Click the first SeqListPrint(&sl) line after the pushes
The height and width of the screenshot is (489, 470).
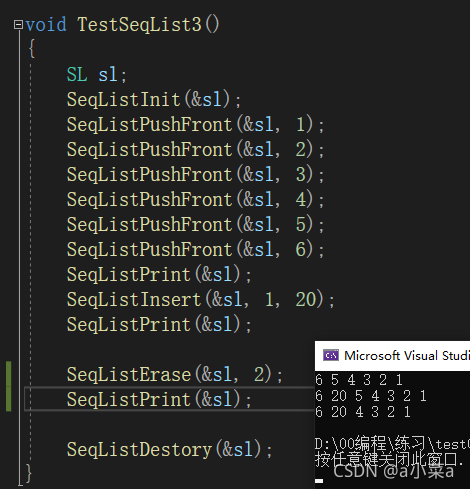[x=159, y=274]
